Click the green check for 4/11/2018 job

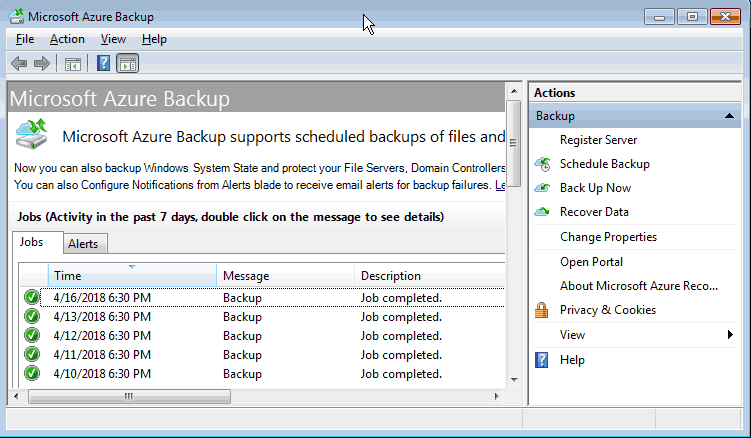[32, 354]
